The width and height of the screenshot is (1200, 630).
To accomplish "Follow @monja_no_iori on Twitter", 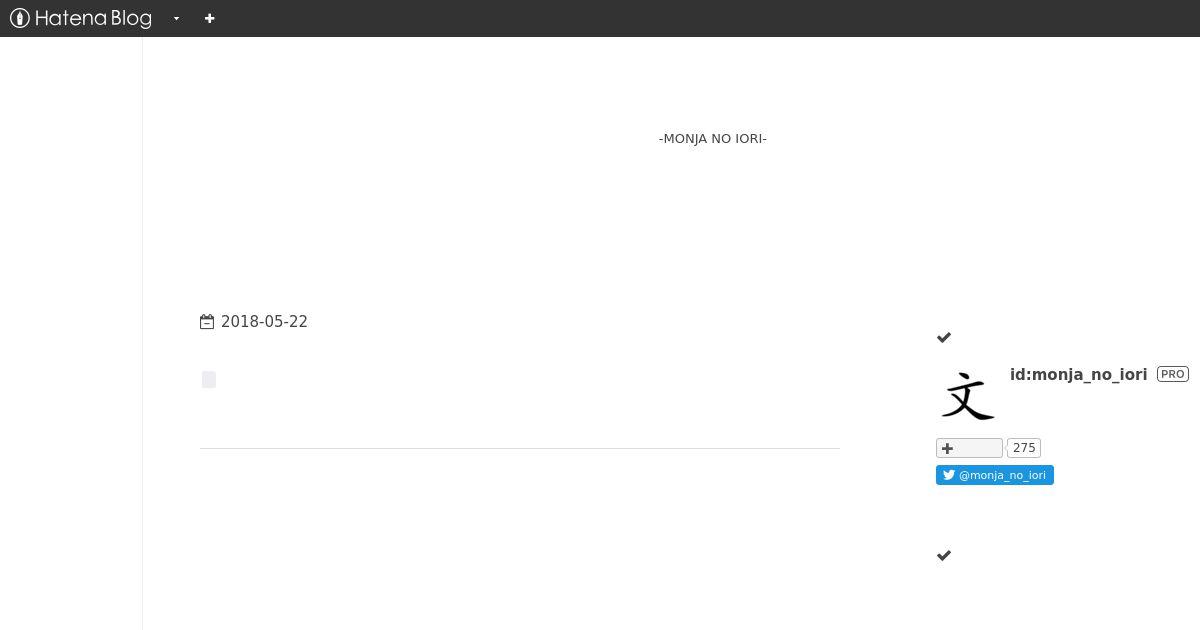I will pyautogui.click(x=995, y=475).
